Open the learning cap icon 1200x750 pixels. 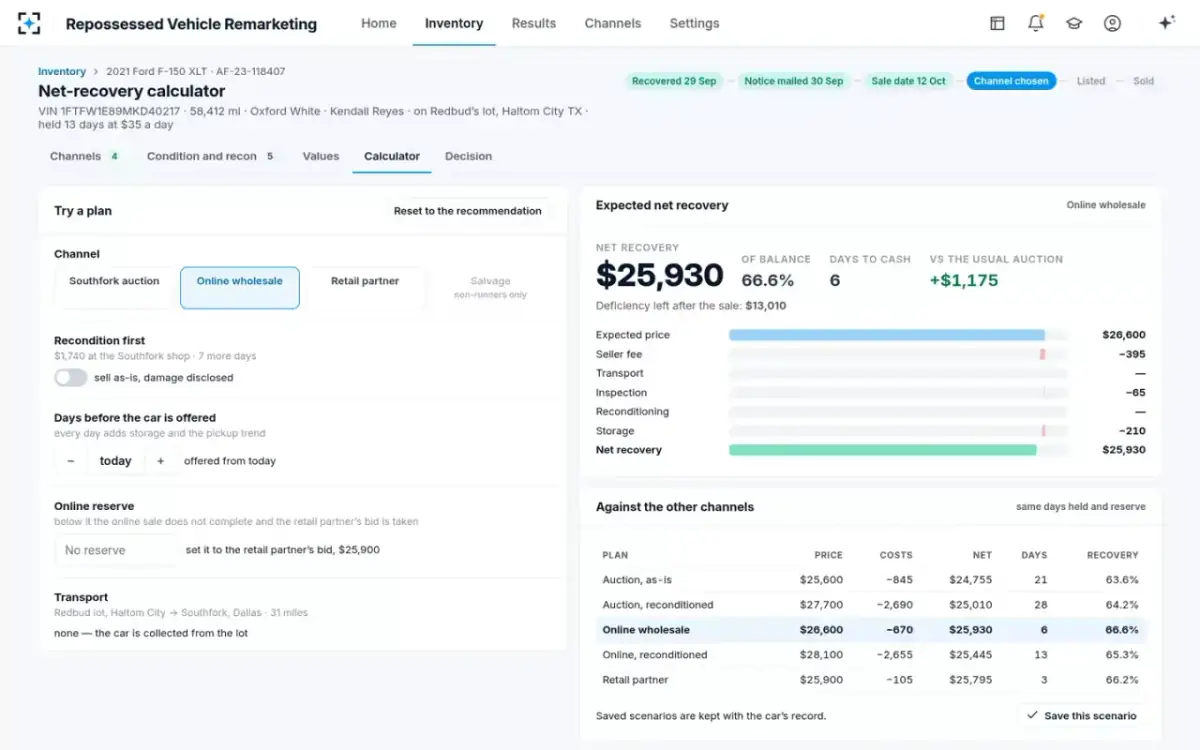point(1074,23)
